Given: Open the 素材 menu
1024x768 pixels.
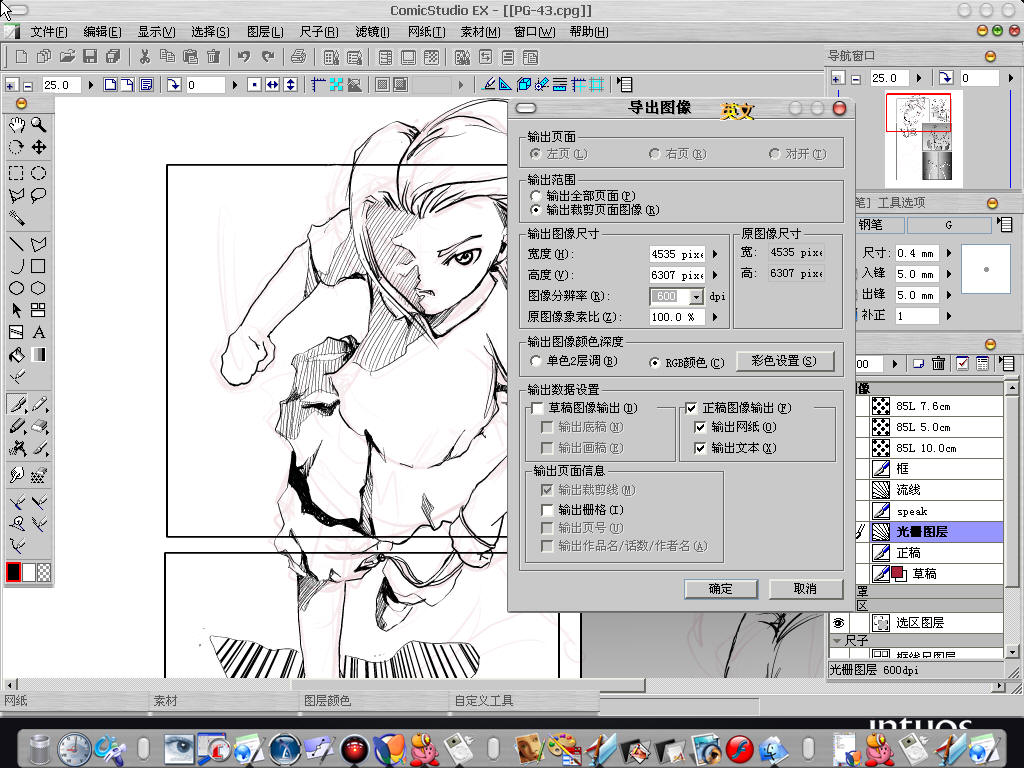Looking at the screenshot, I should pos(481,31).
